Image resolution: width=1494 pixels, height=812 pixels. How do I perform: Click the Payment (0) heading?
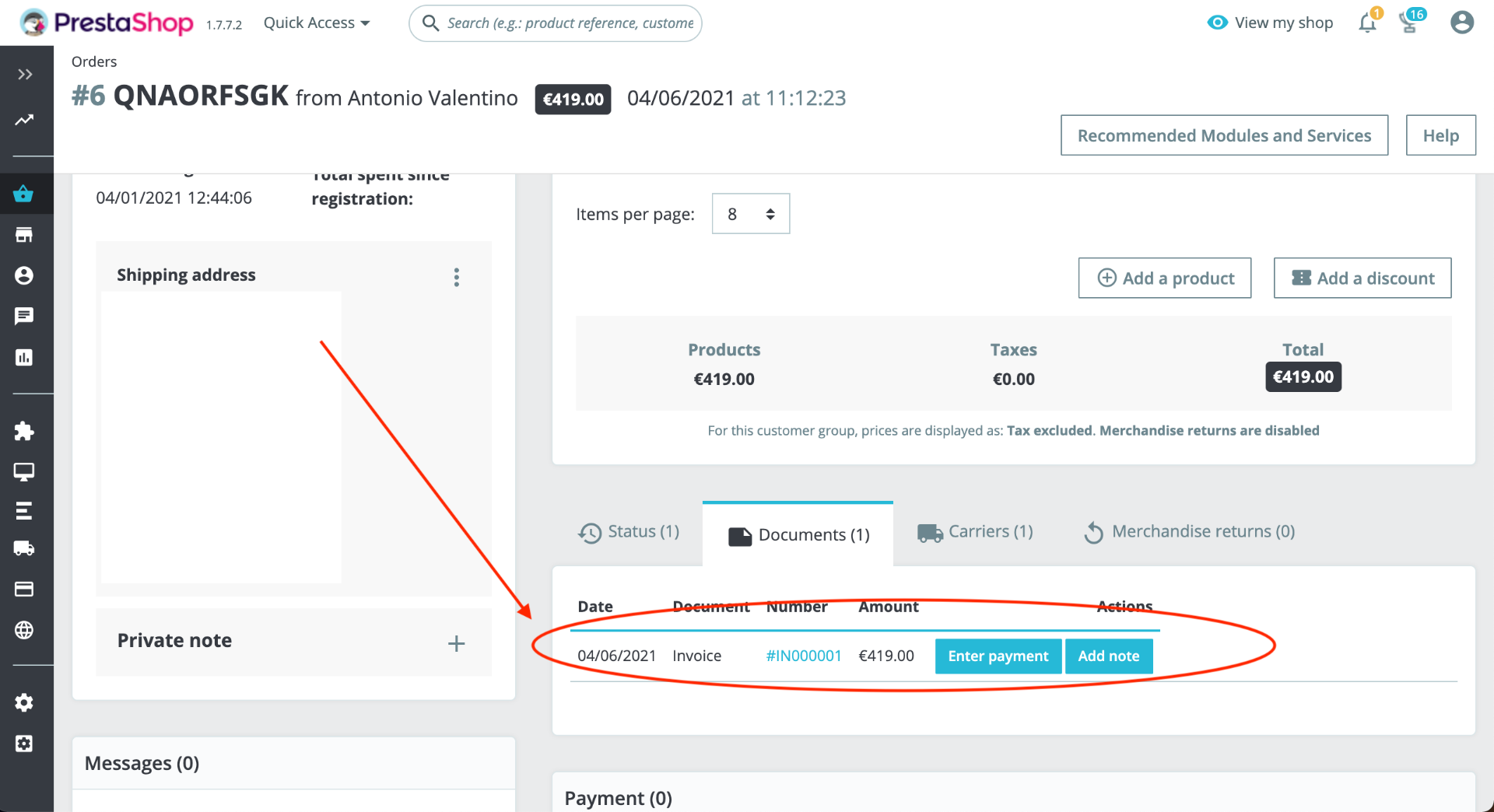click(619, 798)
